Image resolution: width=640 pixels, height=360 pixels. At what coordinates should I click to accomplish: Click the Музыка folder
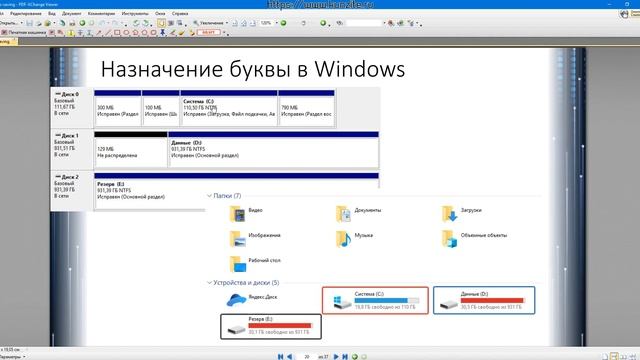pos(354,239)
